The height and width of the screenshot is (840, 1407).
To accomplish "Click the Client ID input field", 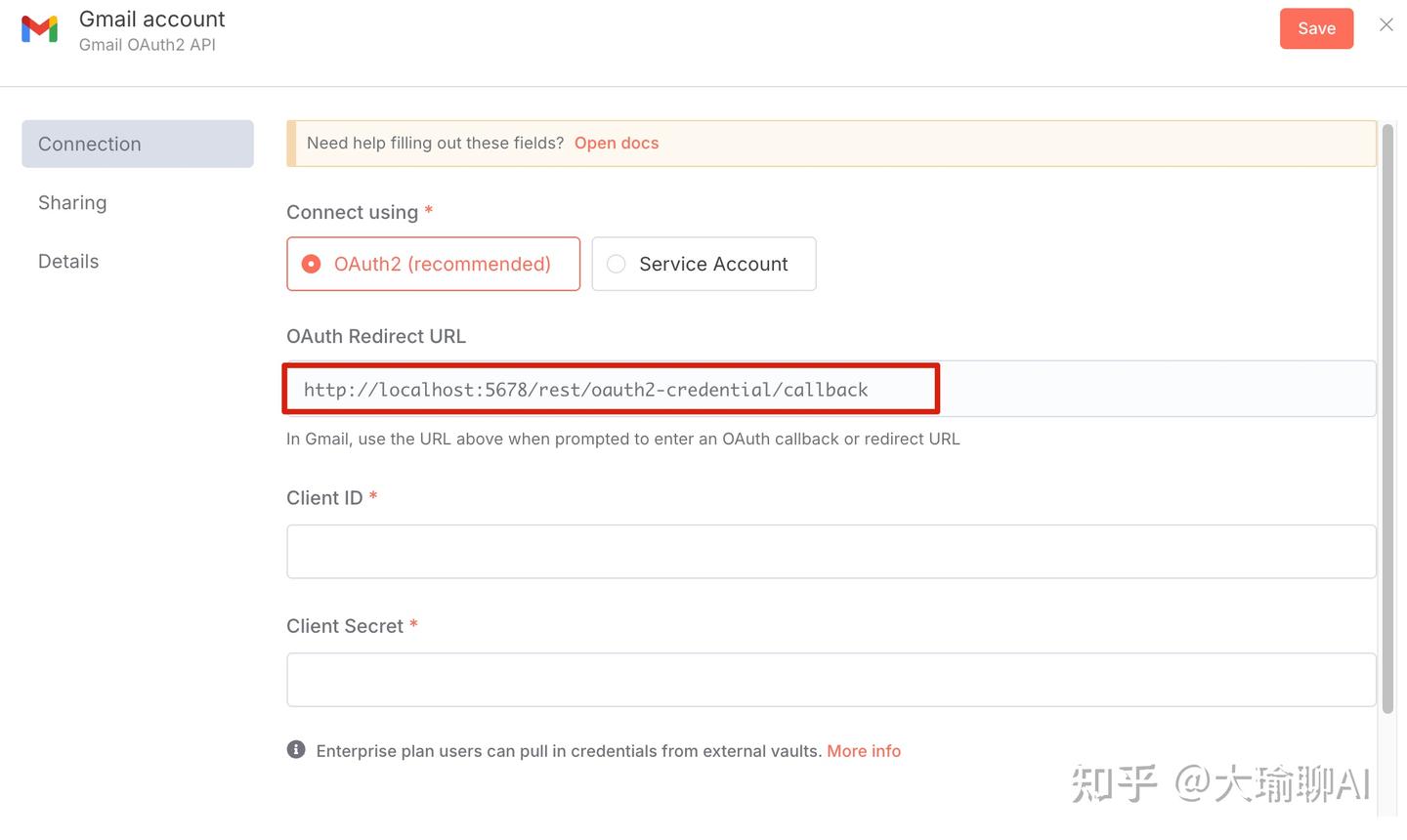I will 831,550.
